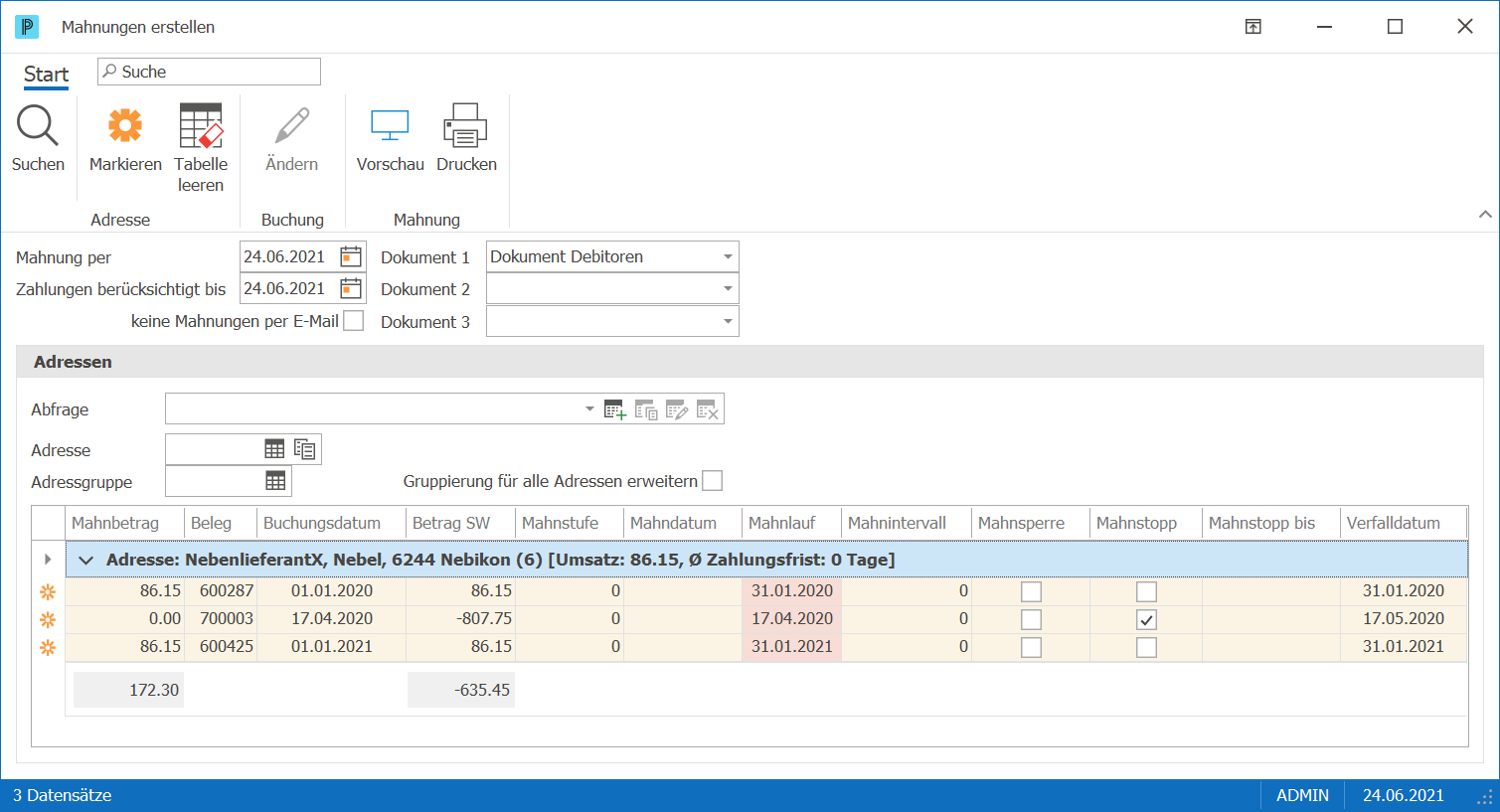
Task: Check Mahnsperre for Beleg 600287
Action: point(1031,591)
